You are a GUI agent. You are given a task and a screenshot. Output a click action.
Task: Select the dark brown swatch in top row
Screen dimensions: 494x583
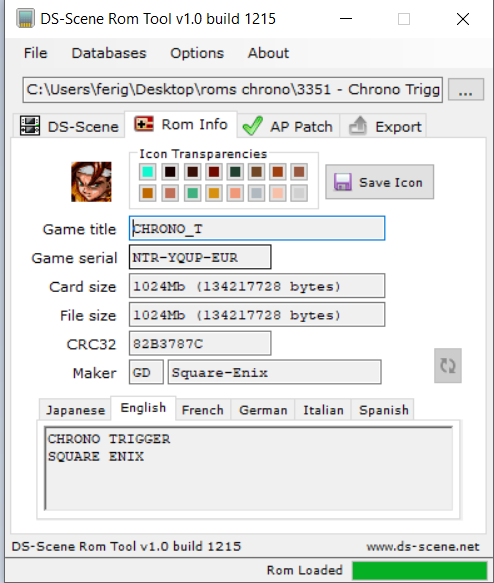pyautogui.click(x=192, y=172)
